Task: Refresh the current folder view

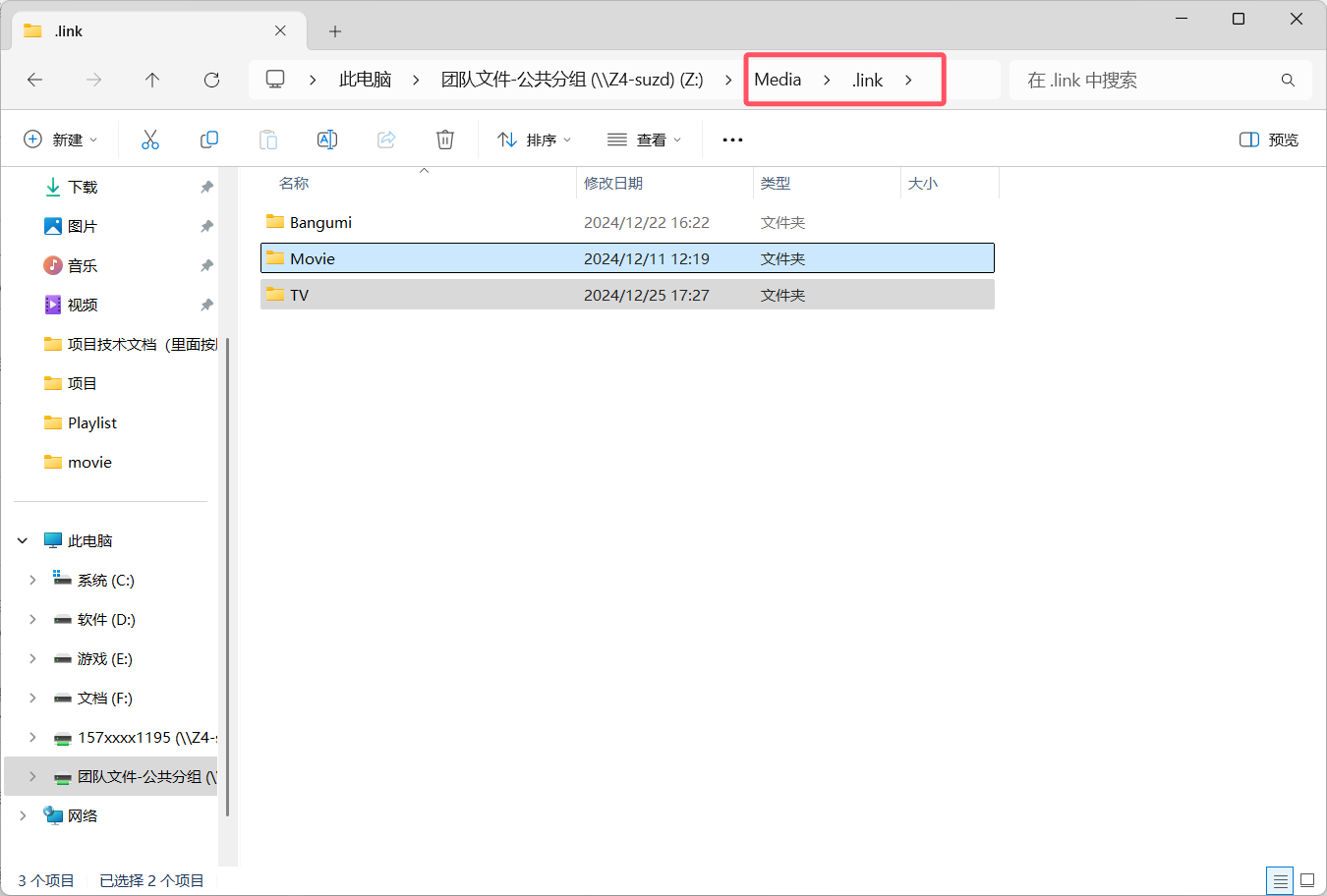Action: (211, 80)
